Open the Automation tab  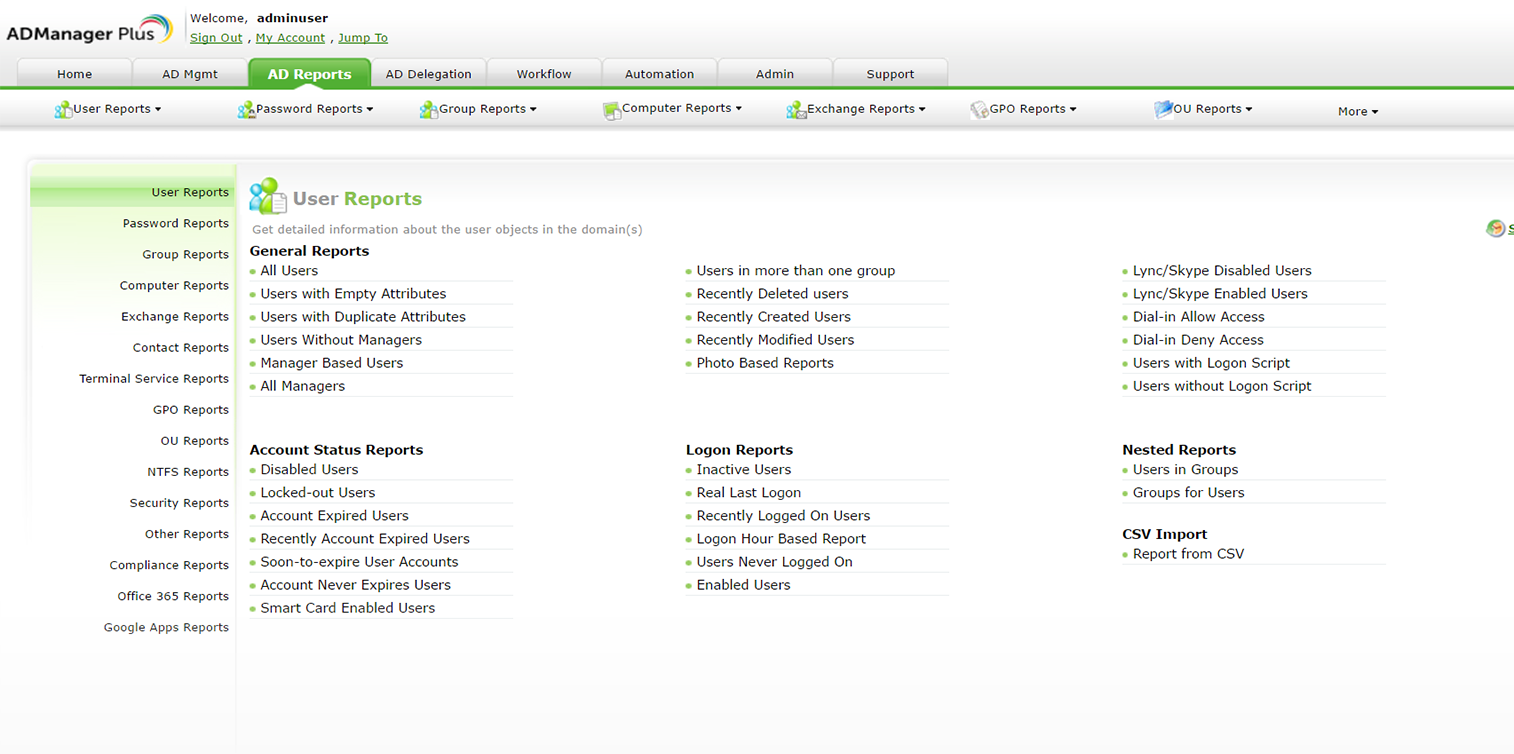coord(659,74)
